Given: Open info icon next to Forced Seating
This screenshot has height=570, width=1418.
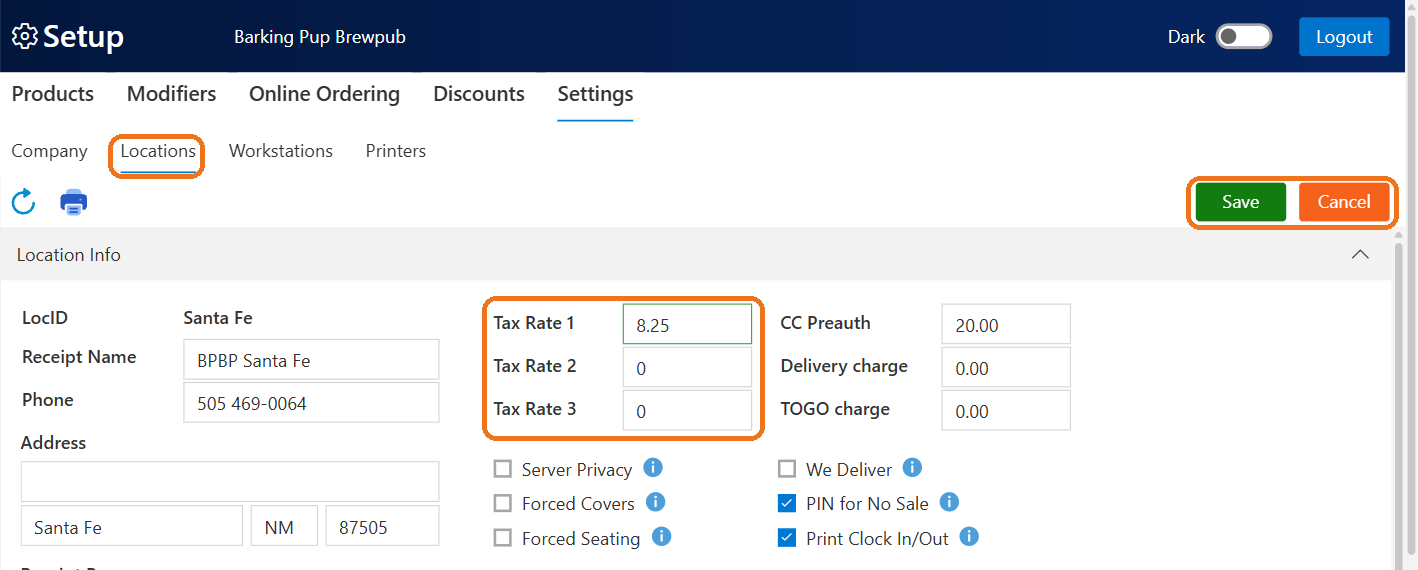Looking at the screenshot, I should 661,537.
